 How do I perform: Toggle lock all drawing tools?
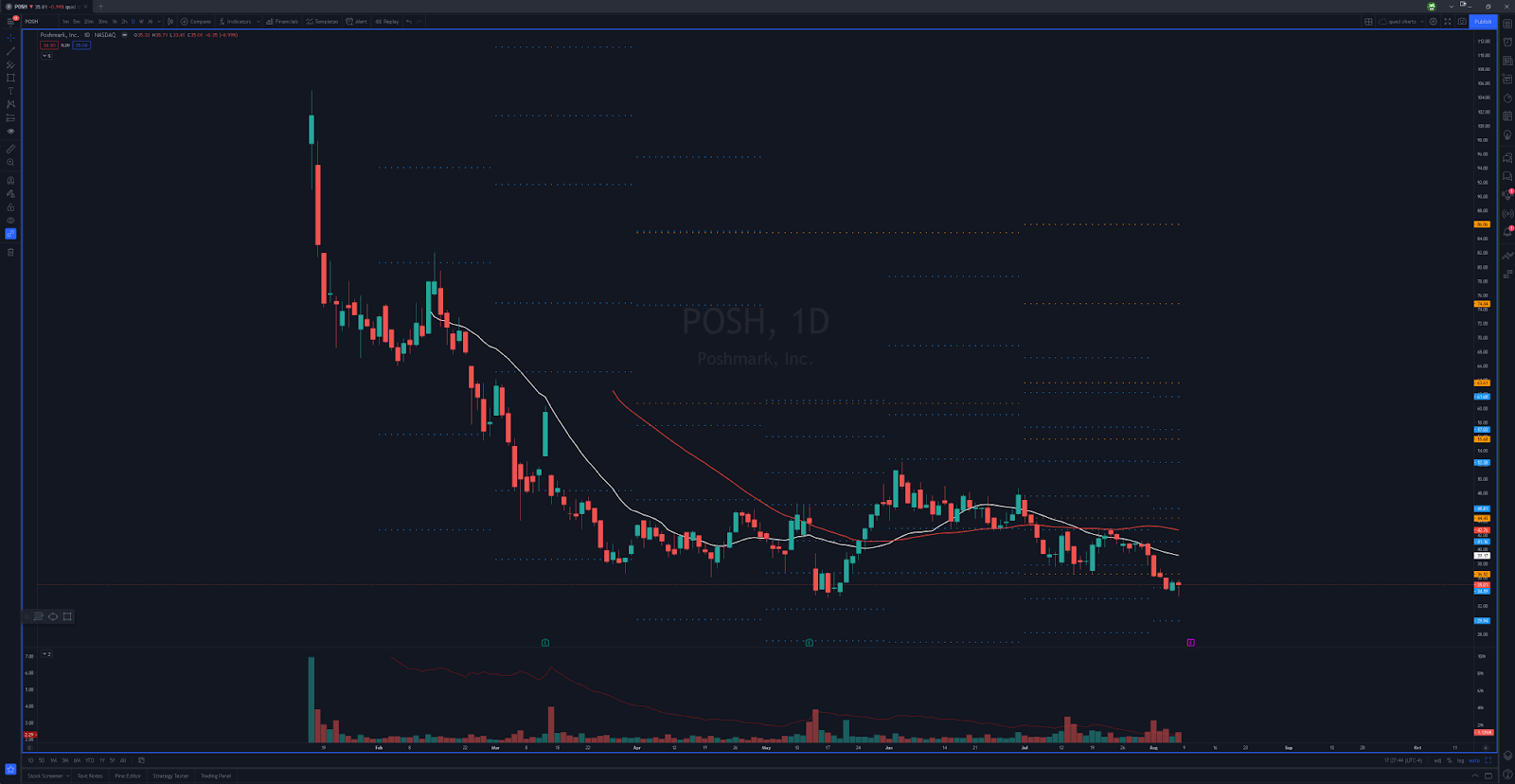click(x=10, y=206)
